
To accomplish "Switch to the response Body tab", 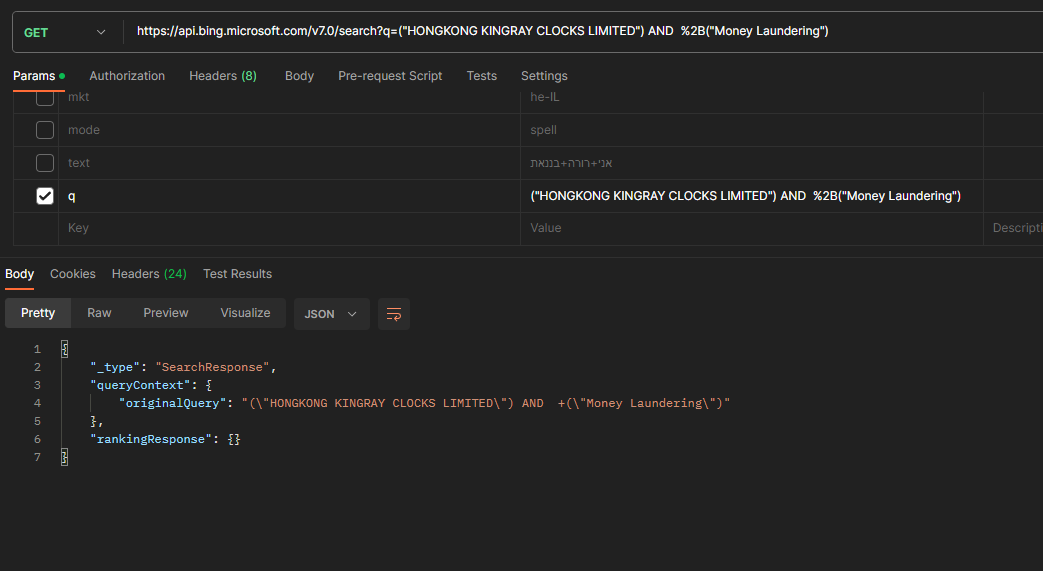I will point(19,274).
